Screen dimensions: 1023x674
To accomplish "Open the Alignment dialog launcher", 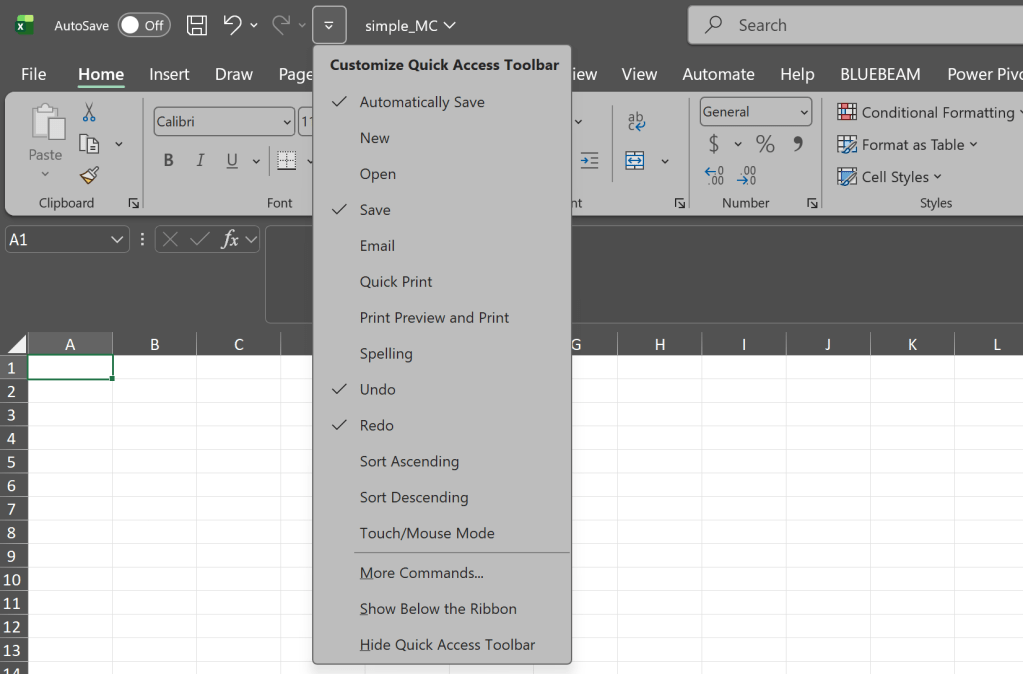I will coord(680,204).
